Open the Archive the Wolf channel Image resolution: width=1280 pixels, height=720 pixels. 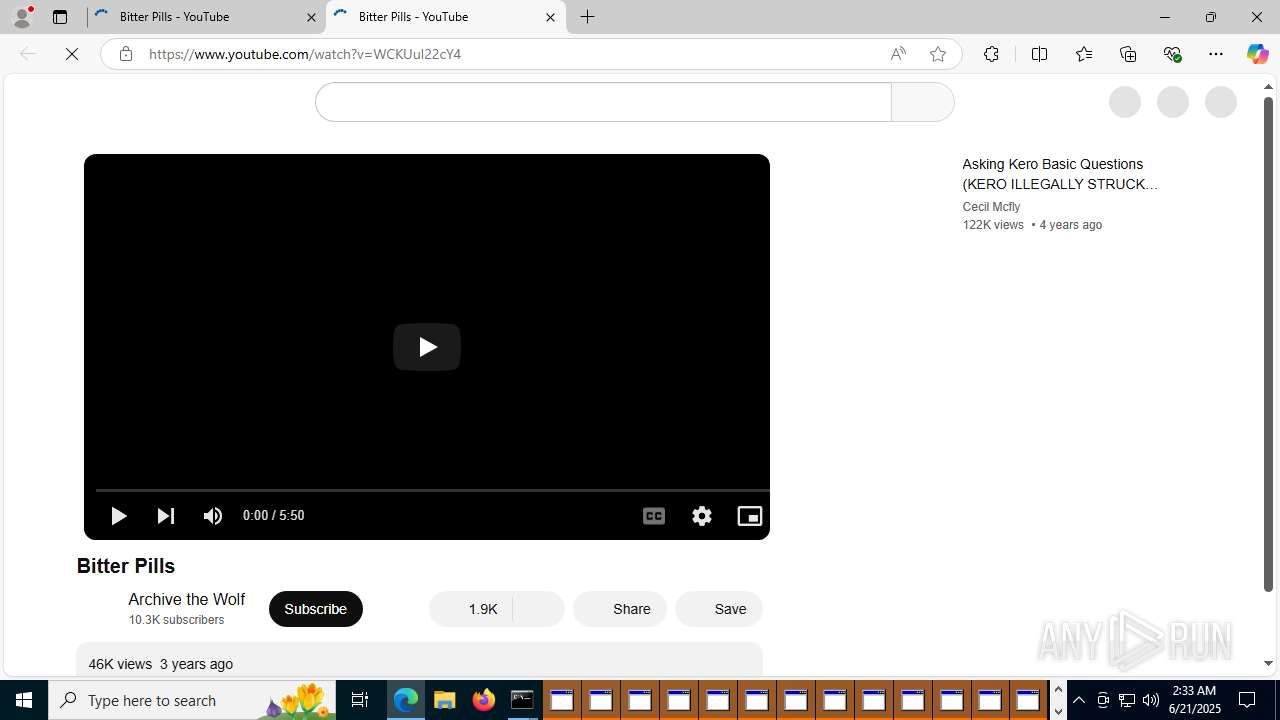click(186, 599)
